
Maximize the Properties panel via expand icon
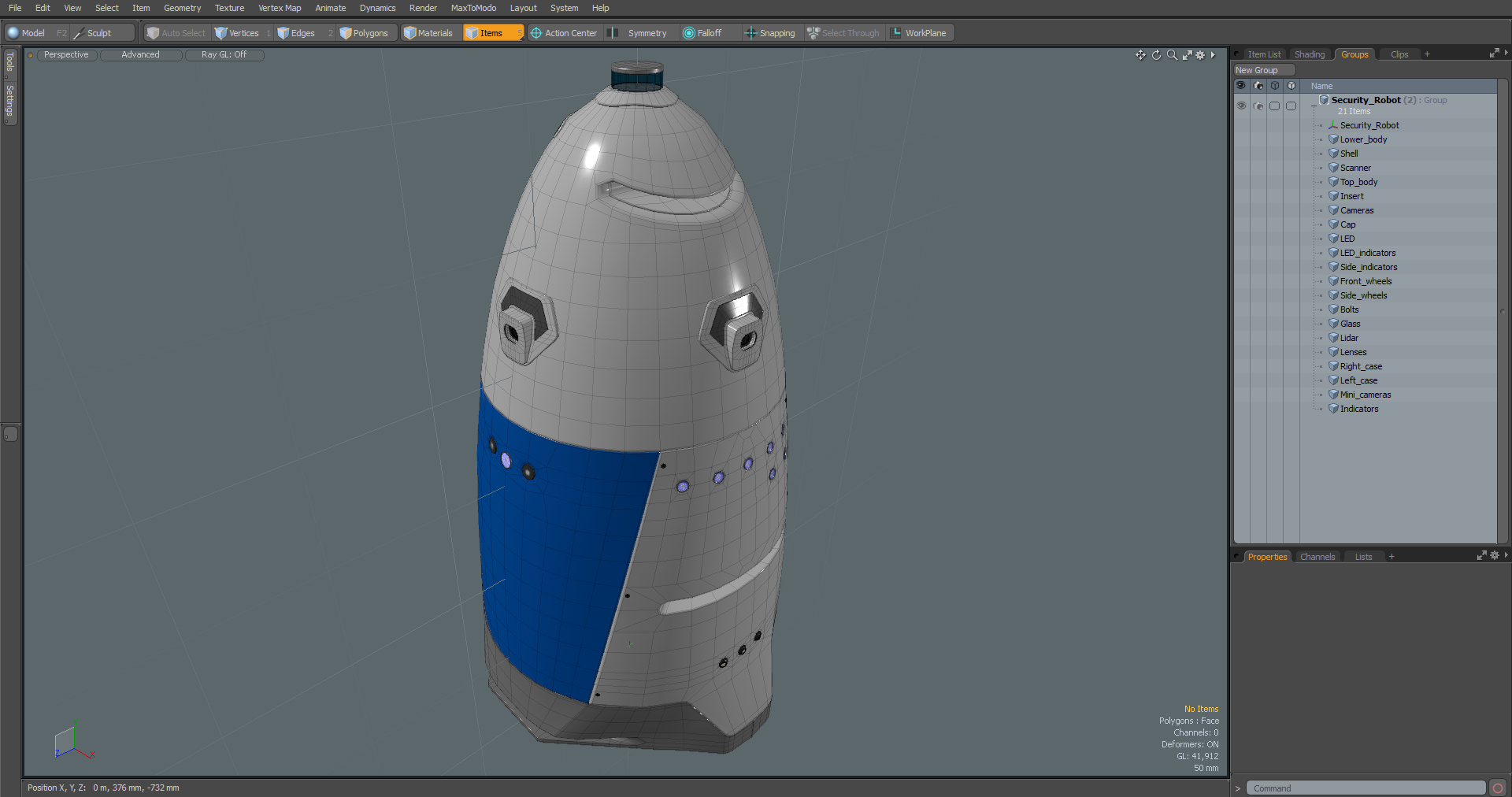coord(1481,555)
